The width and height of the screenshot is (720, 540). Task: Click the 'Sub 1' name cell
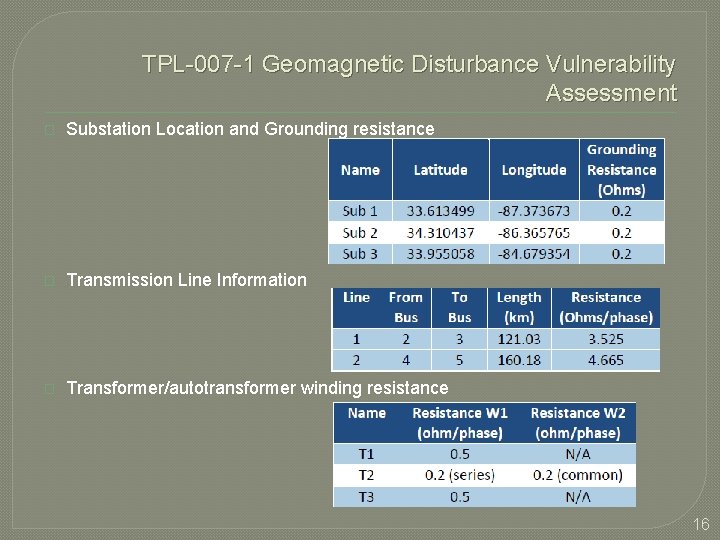tap(360, 211)
